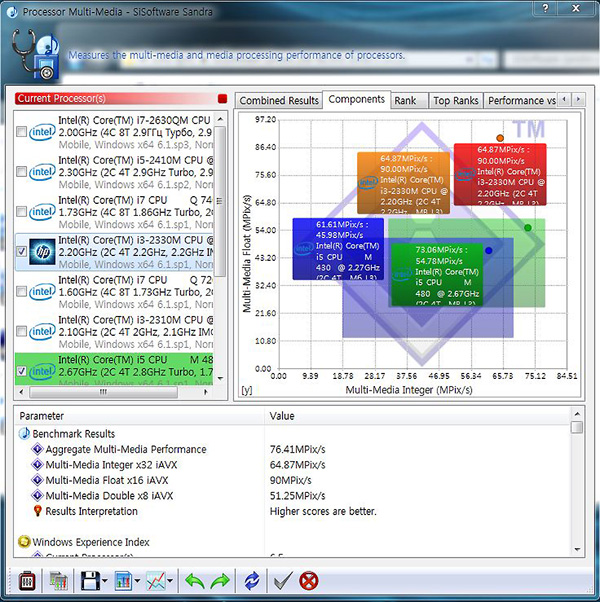The image size is (600, 602).
Task: Click the Parameter column header
Action: [139, 416]
